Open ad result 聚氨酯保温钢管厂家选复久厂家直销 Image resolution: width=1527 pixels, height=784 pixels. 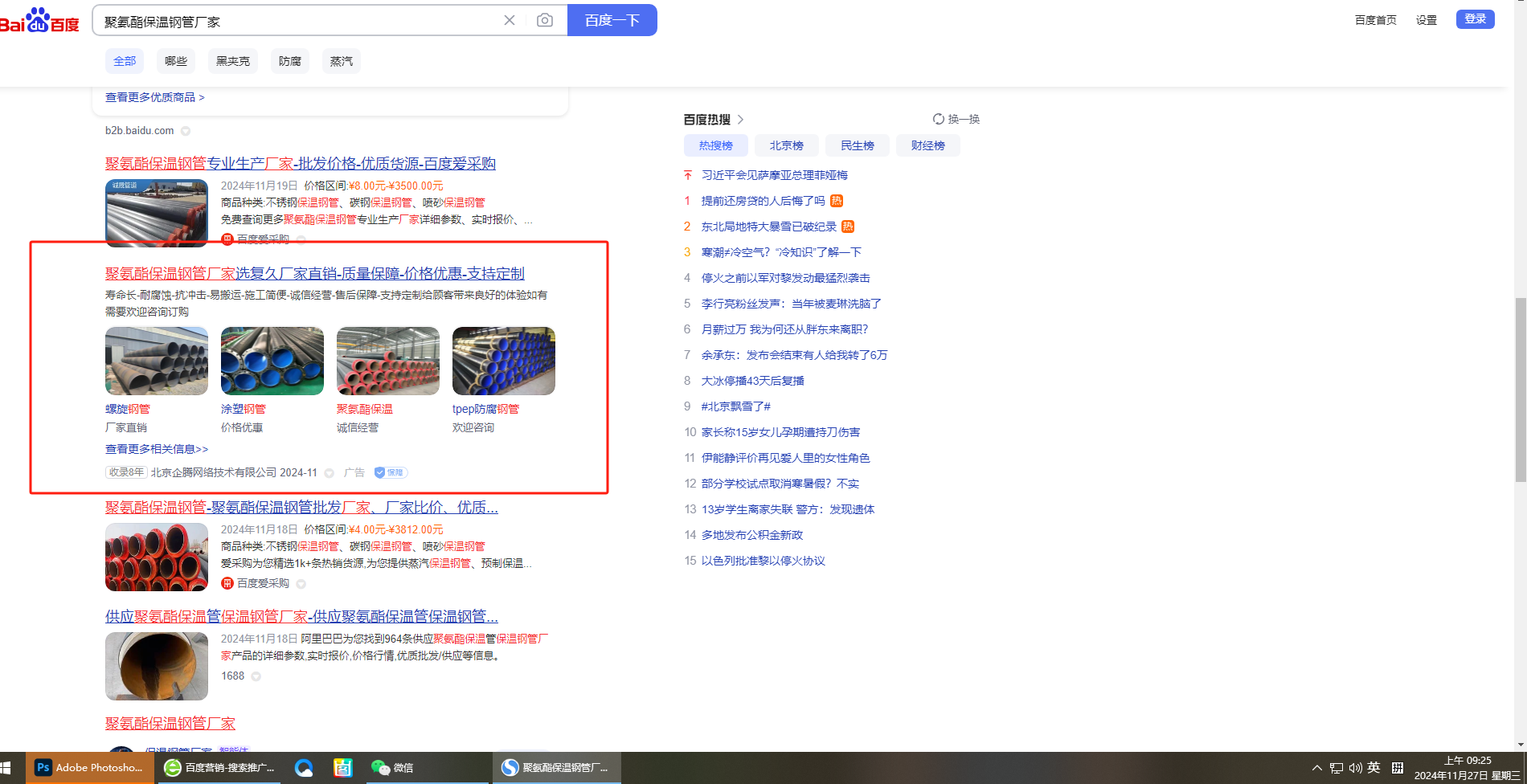[x=315, y=274]
